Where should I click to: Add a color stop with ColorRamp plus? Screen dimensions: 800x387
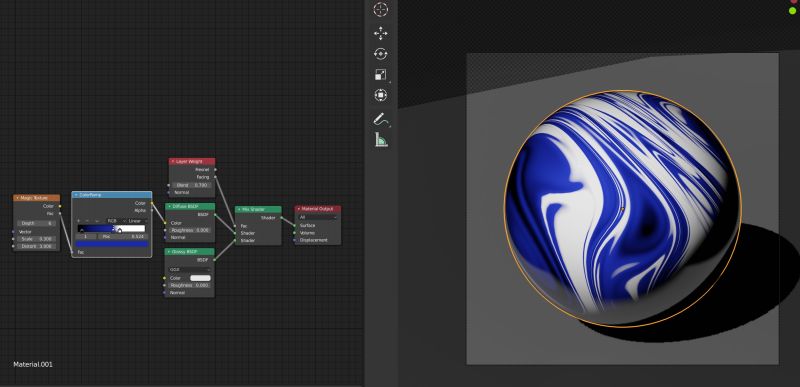79,221
